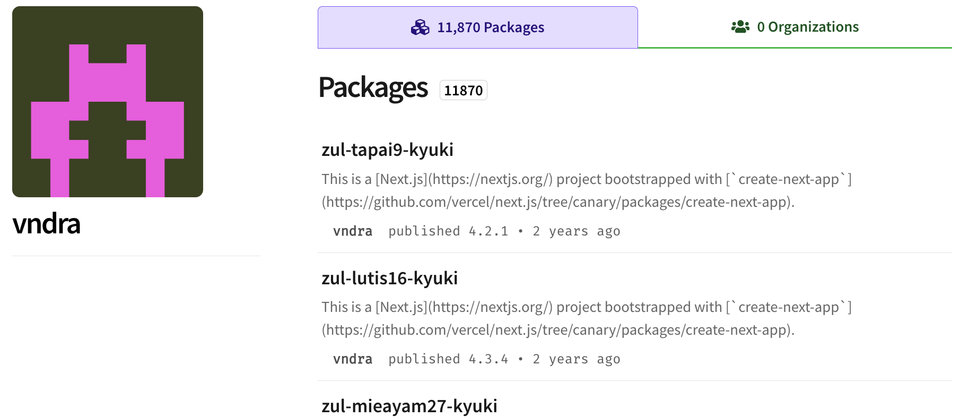
Task: Click the Packages section heading
Action: (373, 89)
